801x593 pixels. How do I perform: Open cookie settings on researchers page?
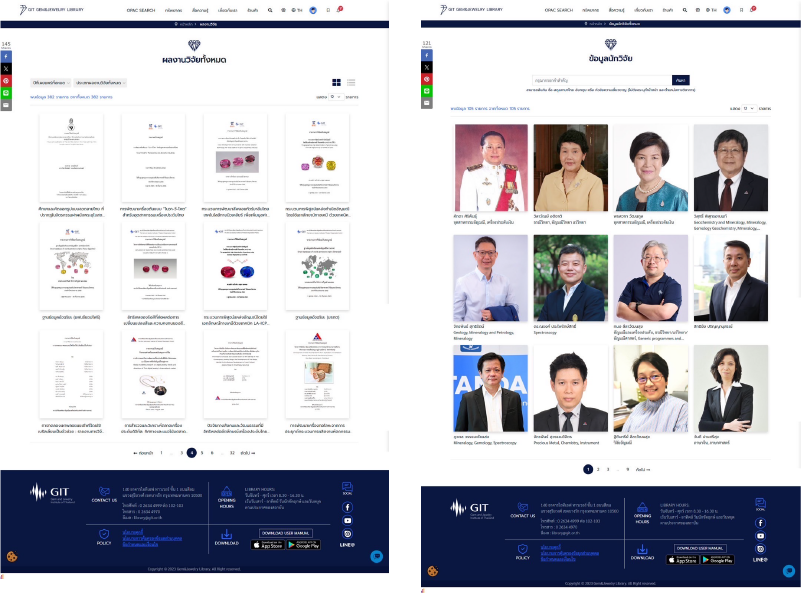pos(433,571)
